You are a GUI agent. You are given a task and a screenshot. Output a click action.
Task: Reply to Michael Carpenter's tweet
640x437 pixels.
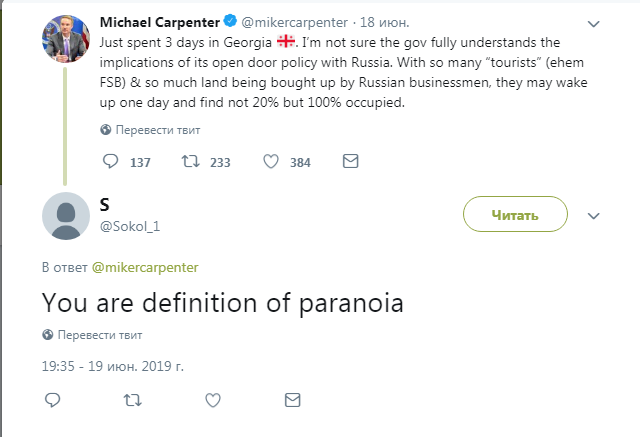coord(111,162)
